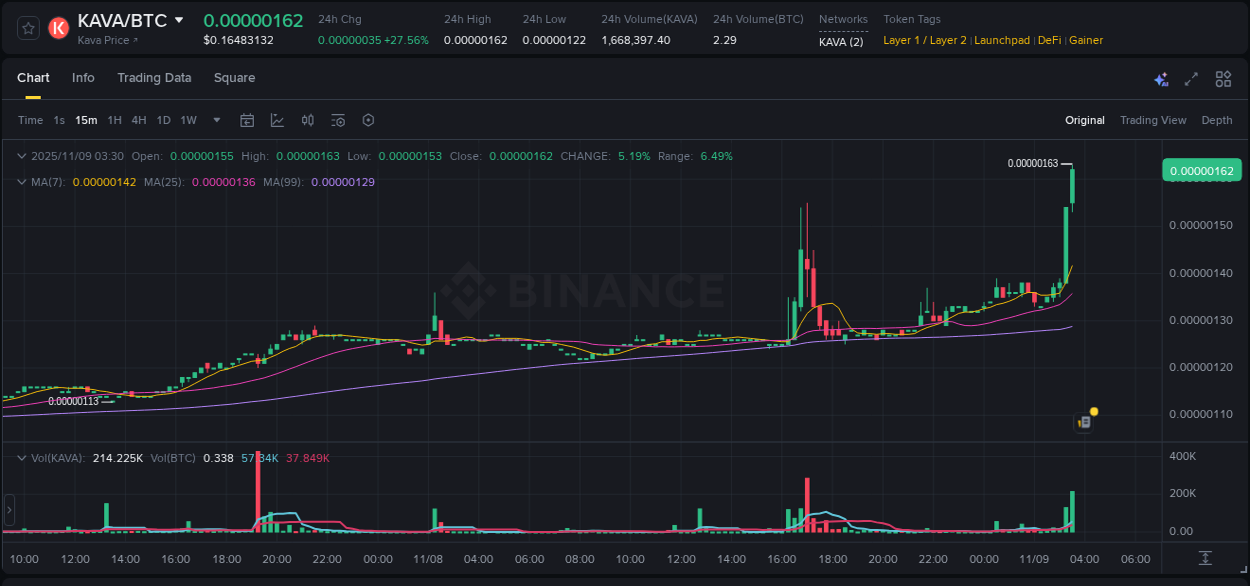Viewport: 1250px width, 586px height.
Task: Collapse the Vol(KAVA) indicator row chevron
Action: 20,457
